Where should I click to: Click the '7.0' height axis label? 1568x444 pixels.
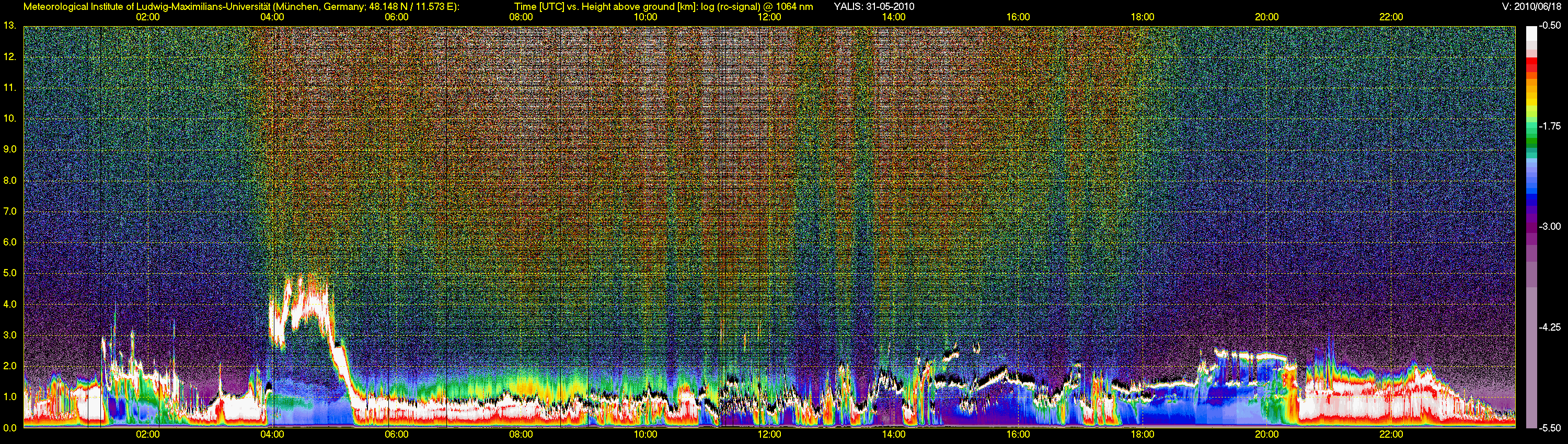(x=10, y=212)
